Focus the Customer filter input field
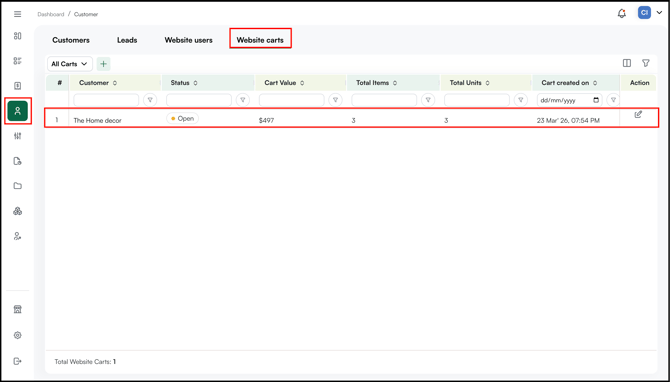Screen dimensions: 670x382 (106, 100)
